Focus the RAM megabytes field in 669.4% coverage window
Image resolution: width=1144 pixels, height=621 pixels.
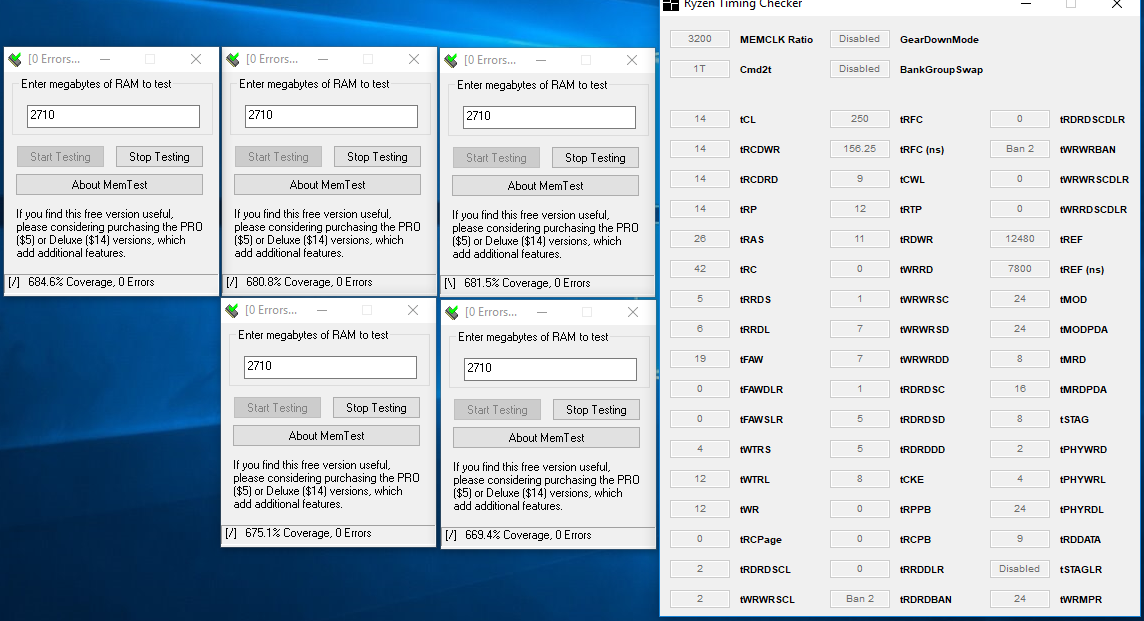click(x=550, y=369)
